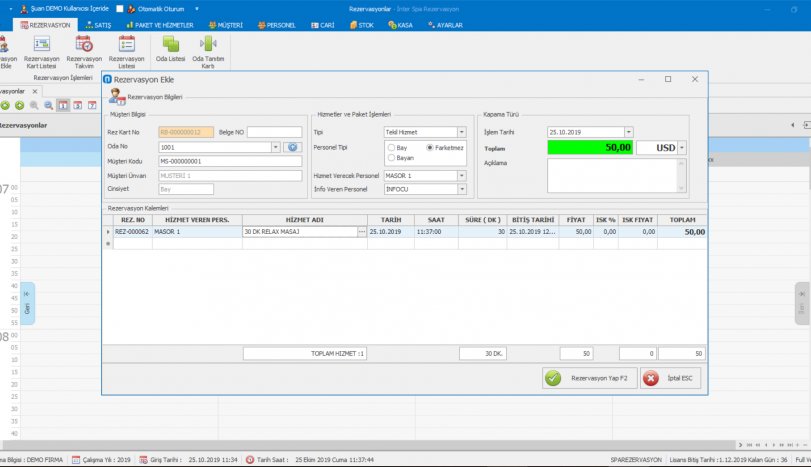Click the 30 DK RELAX MASAJ cell
Screen dimensions: 811x467
point(300,232)
